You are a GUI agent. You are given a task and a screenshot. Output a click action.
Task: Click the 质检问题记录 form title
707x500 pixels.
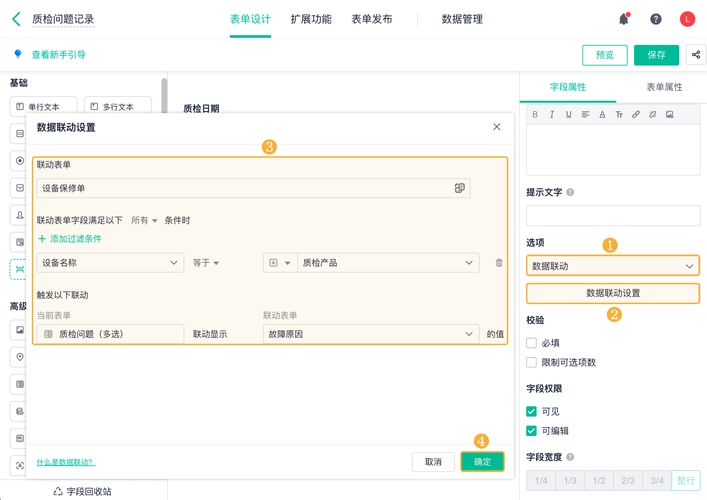point(63,19)
